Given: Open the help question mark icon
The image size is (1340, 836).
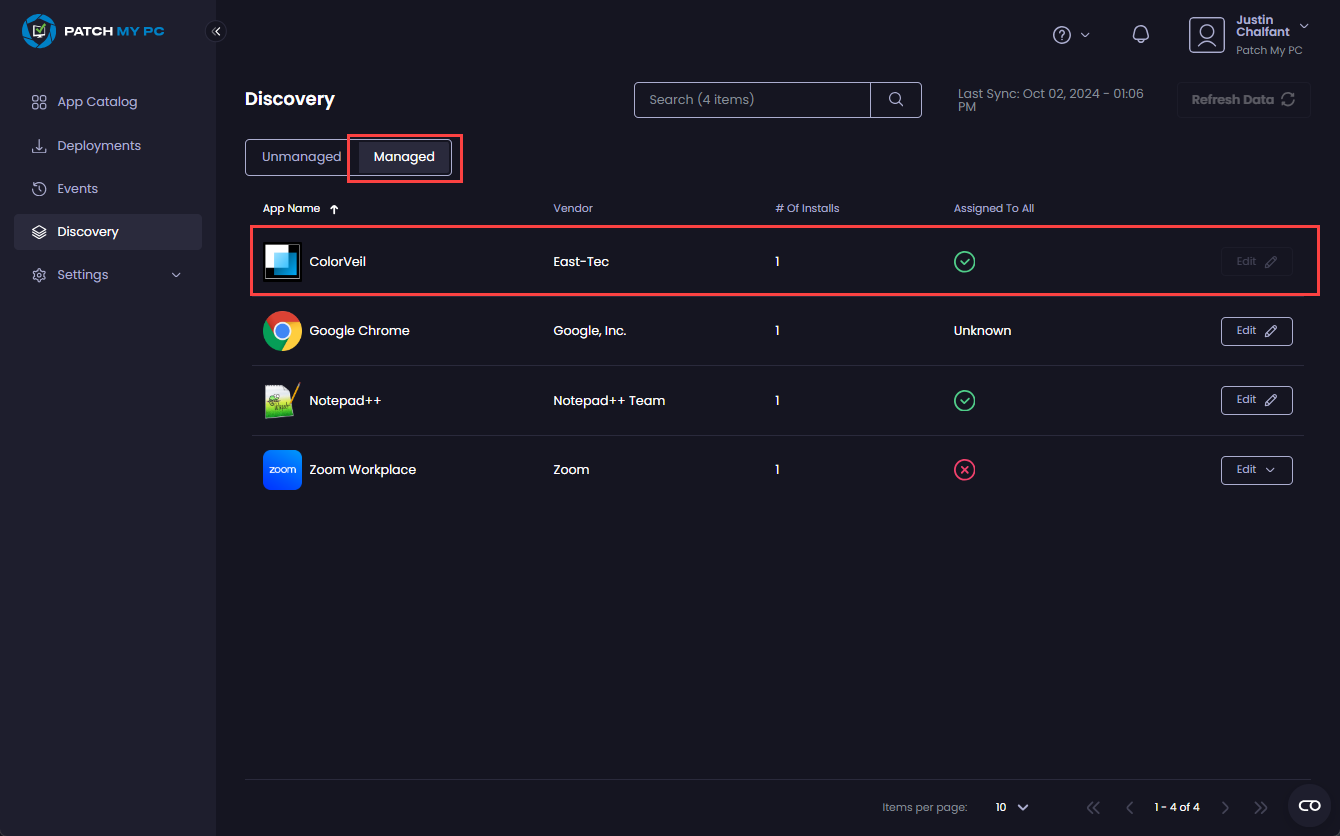Looking at the screenshot, I should click(1061, 34).
